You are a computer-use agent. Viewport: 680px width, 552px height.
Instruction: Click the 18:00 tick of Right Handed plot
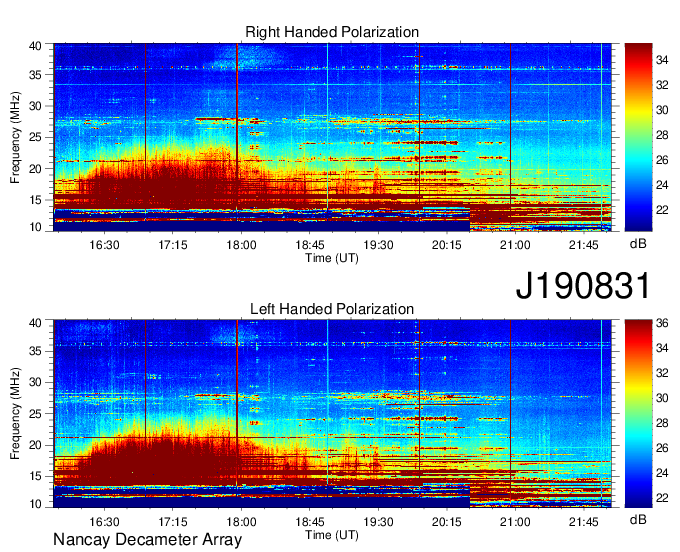pos(241,245)
